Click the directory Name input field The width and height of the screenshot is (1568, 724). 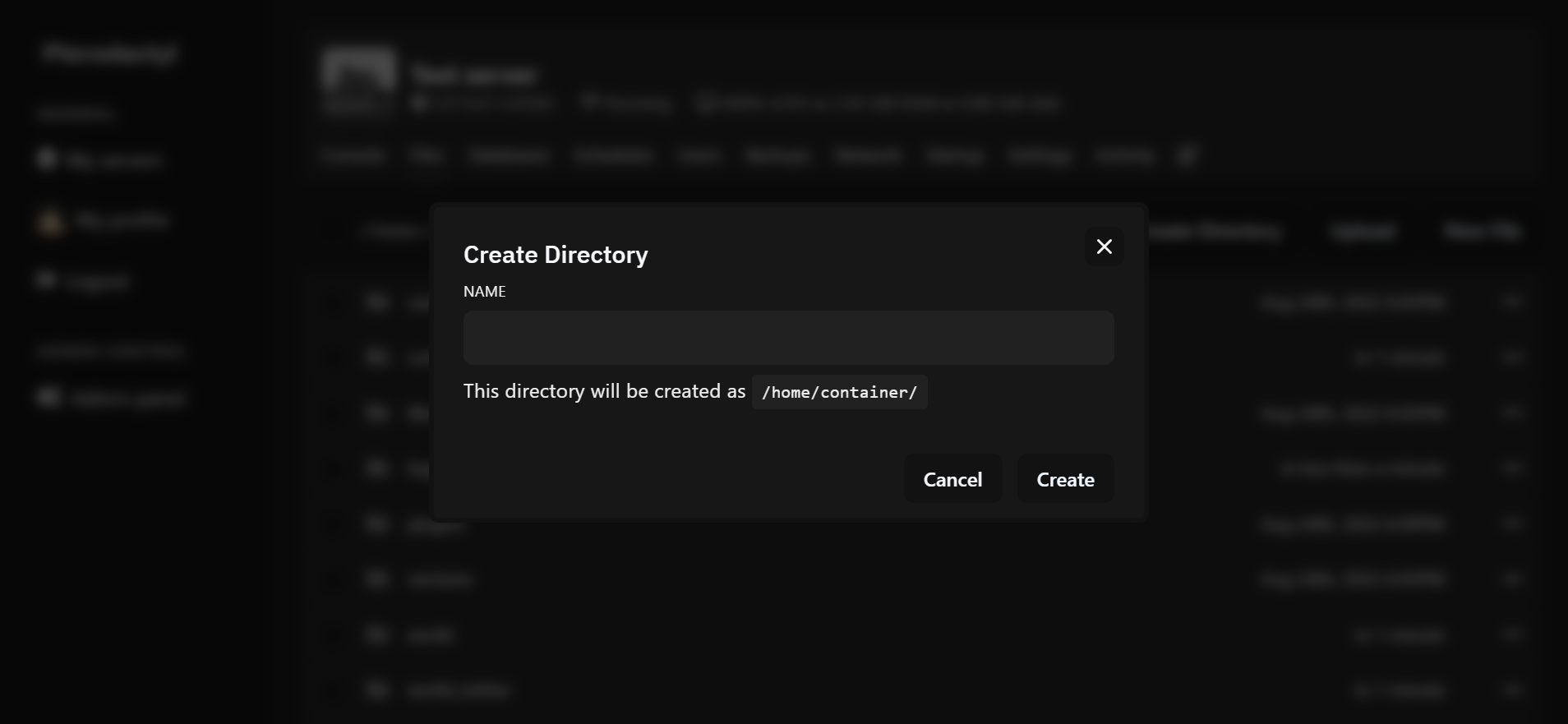pos(788,338)
